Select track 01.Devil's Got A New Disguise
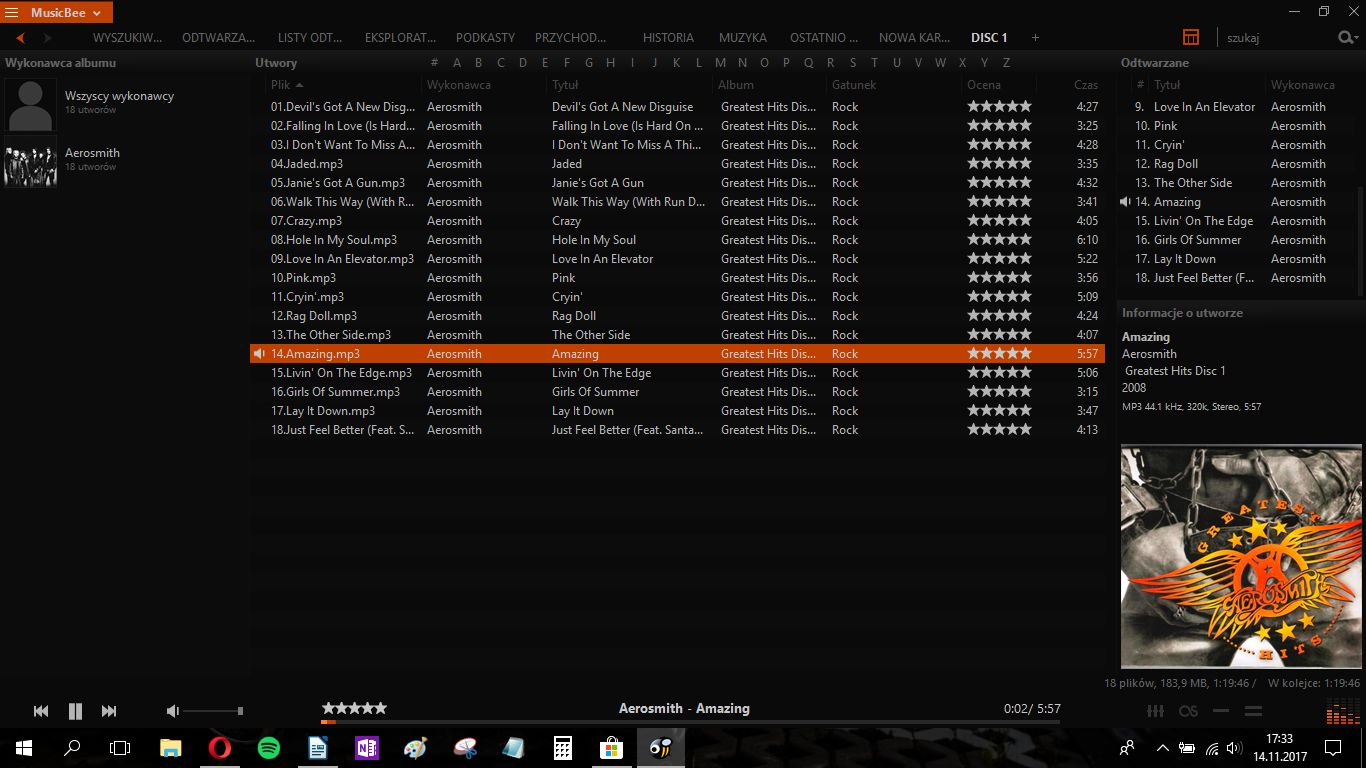The image size is (1366, 768). (x=677, y=107)
